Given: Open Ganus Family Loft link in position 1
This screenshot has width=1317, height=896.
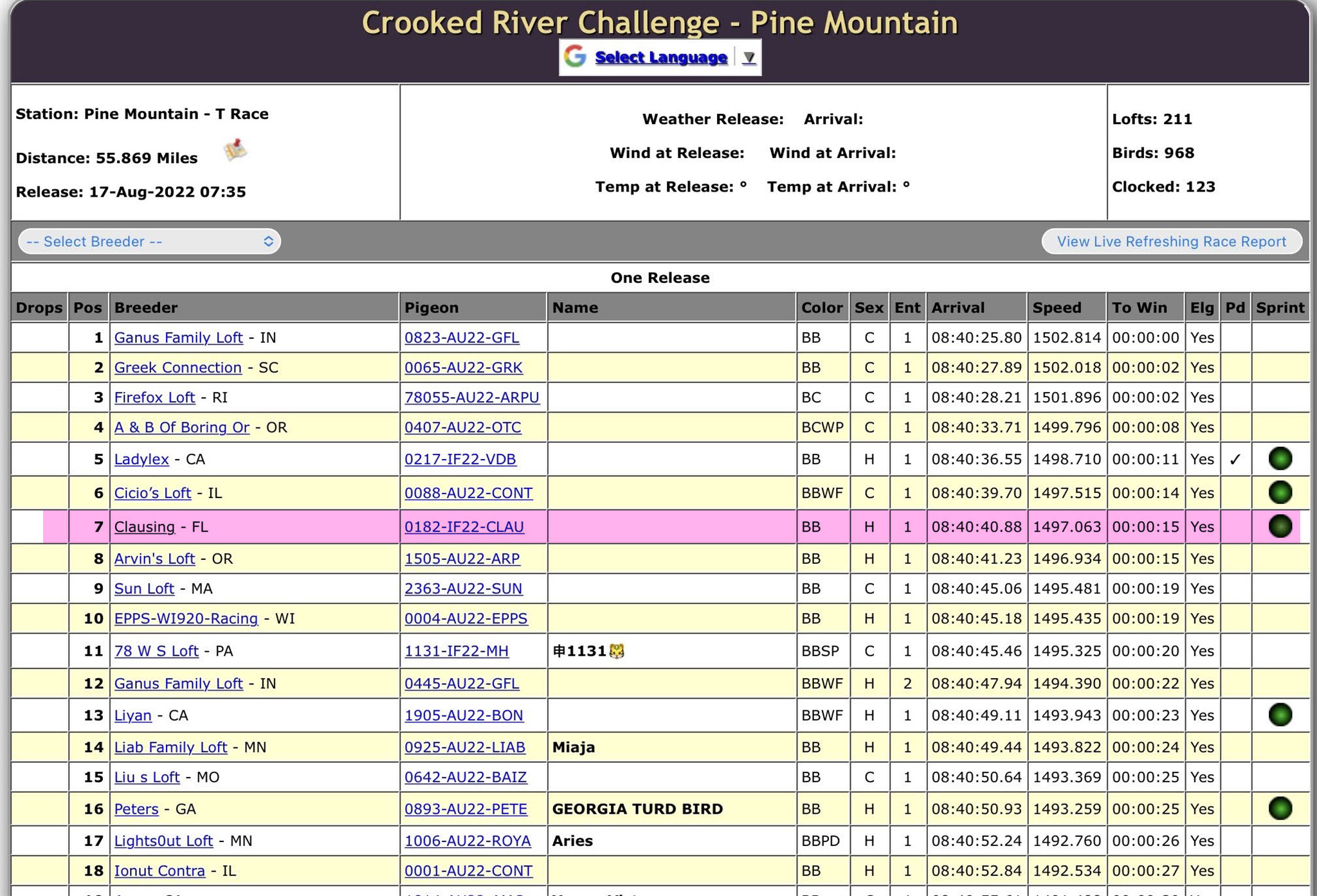Looking at the screenshot, I should click(178, 337).
